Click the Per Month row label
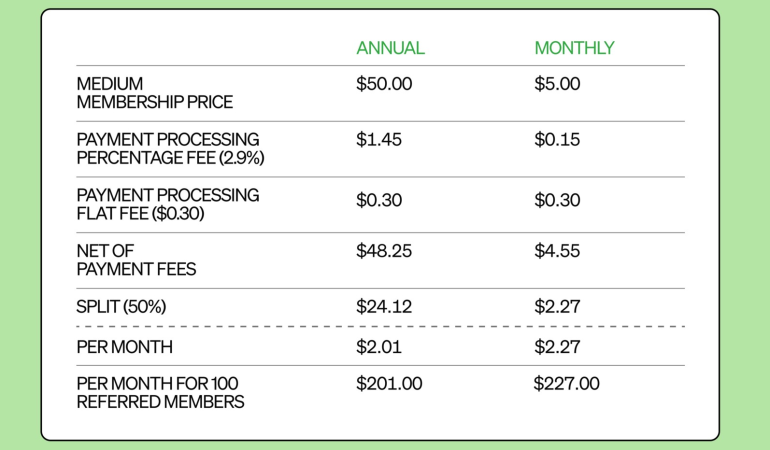770x450 pixels. click(x=124, y=347)
